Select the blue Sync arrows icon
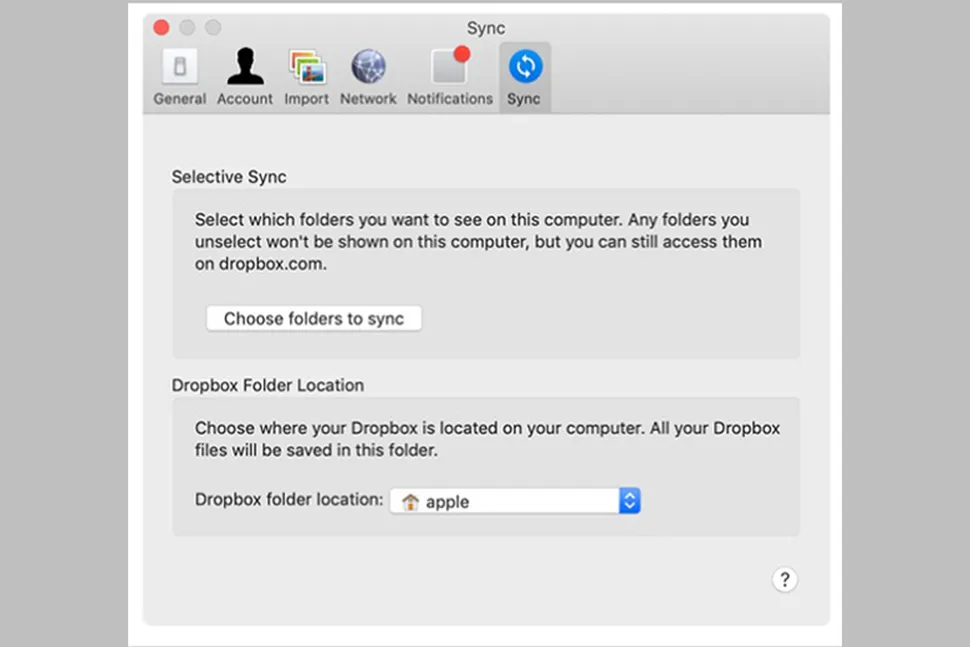Image resolution: width=970 pixels, height=647 pixels. [x=524, y=67]
